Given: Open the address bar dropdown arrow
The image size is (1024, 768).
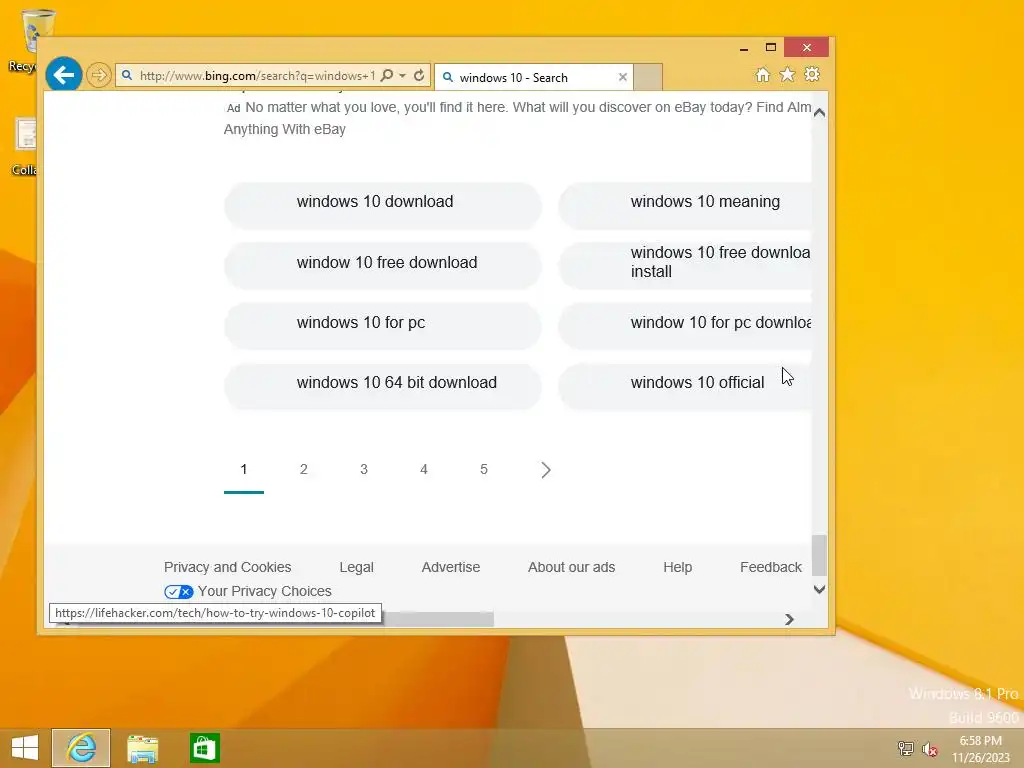Looking at the screenshot, I should click(x=403, y=76).
